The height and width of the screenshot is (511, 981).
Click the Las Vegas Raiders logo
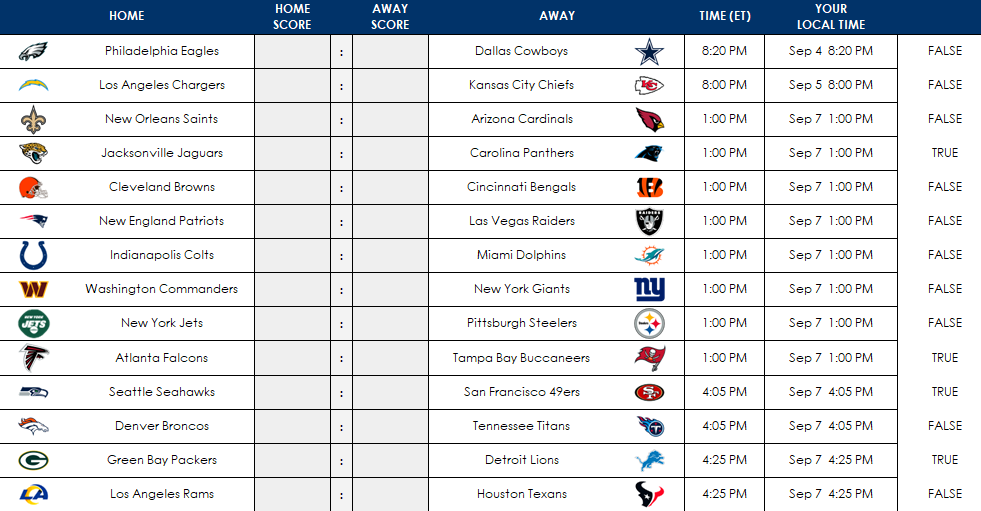coord(649,221)
